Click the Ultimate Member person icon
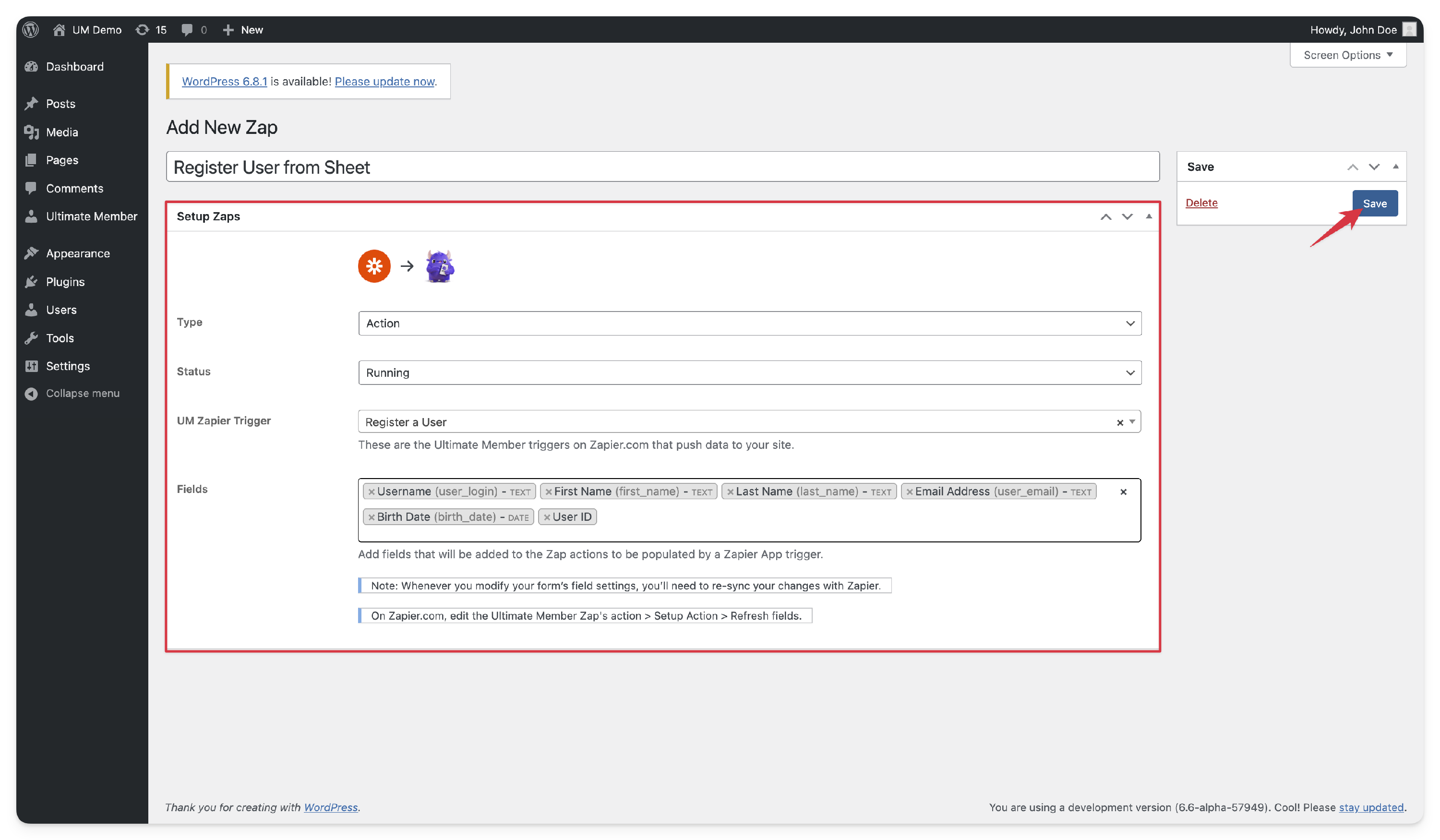1440x840 pixels. point(31,216)
